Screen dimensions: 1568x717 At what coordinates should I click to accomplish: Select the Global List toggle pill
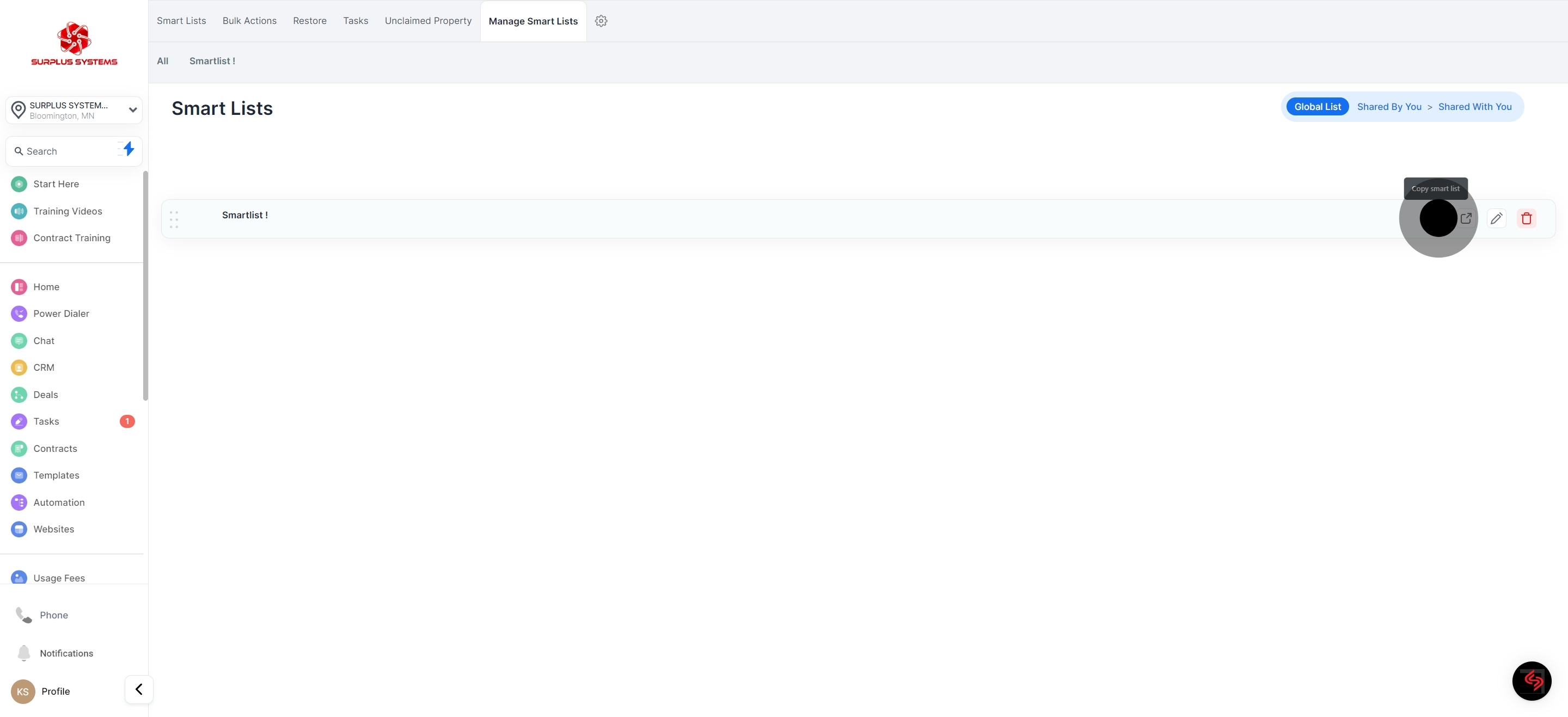click(x=1317, y=107)
